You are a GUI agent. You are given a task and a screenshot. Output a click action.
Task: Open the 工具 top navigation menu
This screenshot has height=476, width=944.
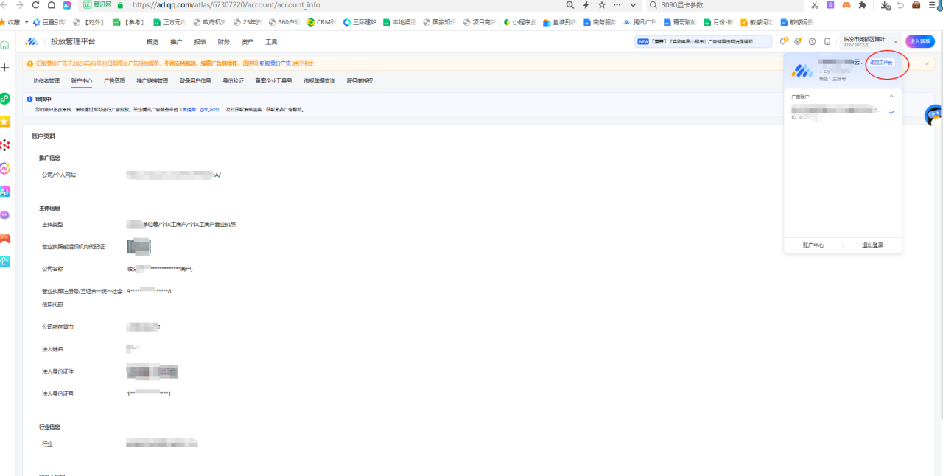click(271, 41)
